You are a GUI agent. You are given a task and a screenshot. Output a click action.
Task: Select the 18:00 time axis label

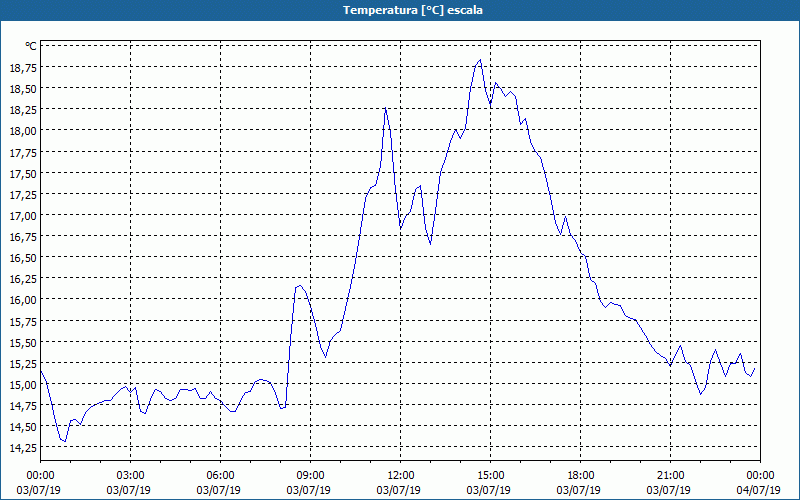[580, 476]
